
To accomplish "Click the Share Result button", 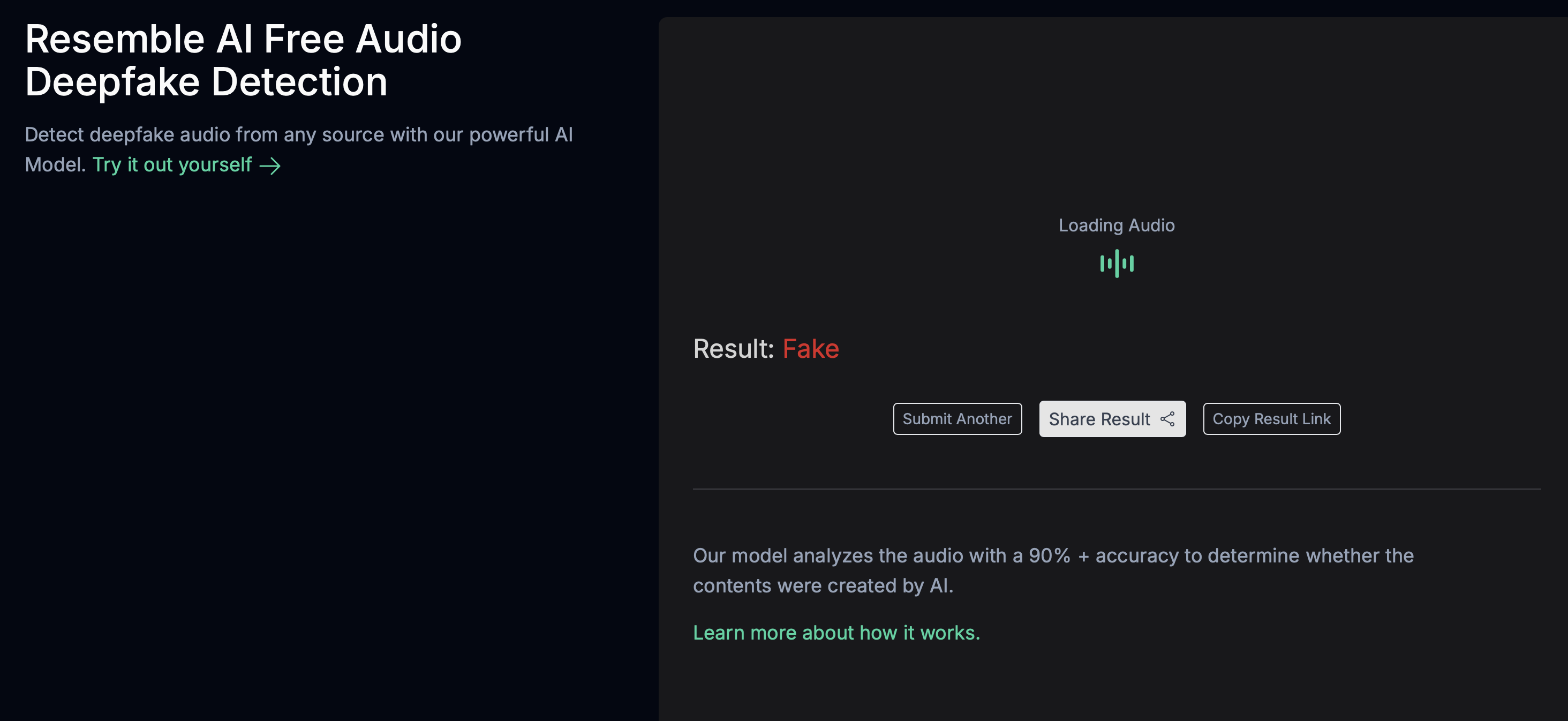I will pyautogui.click(x=1112, y=419).
